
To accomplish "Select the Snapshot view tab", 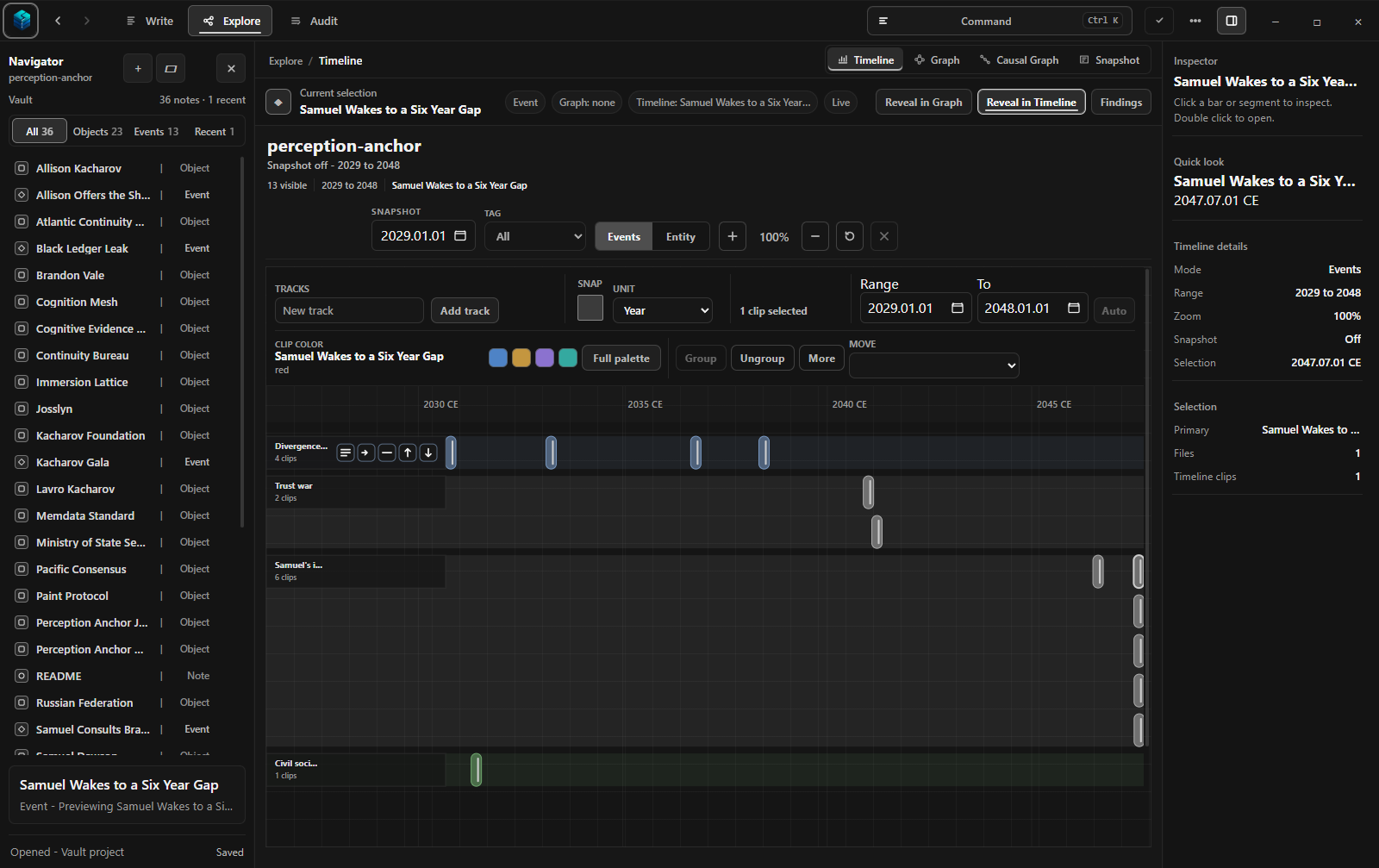I will 1109,59.
